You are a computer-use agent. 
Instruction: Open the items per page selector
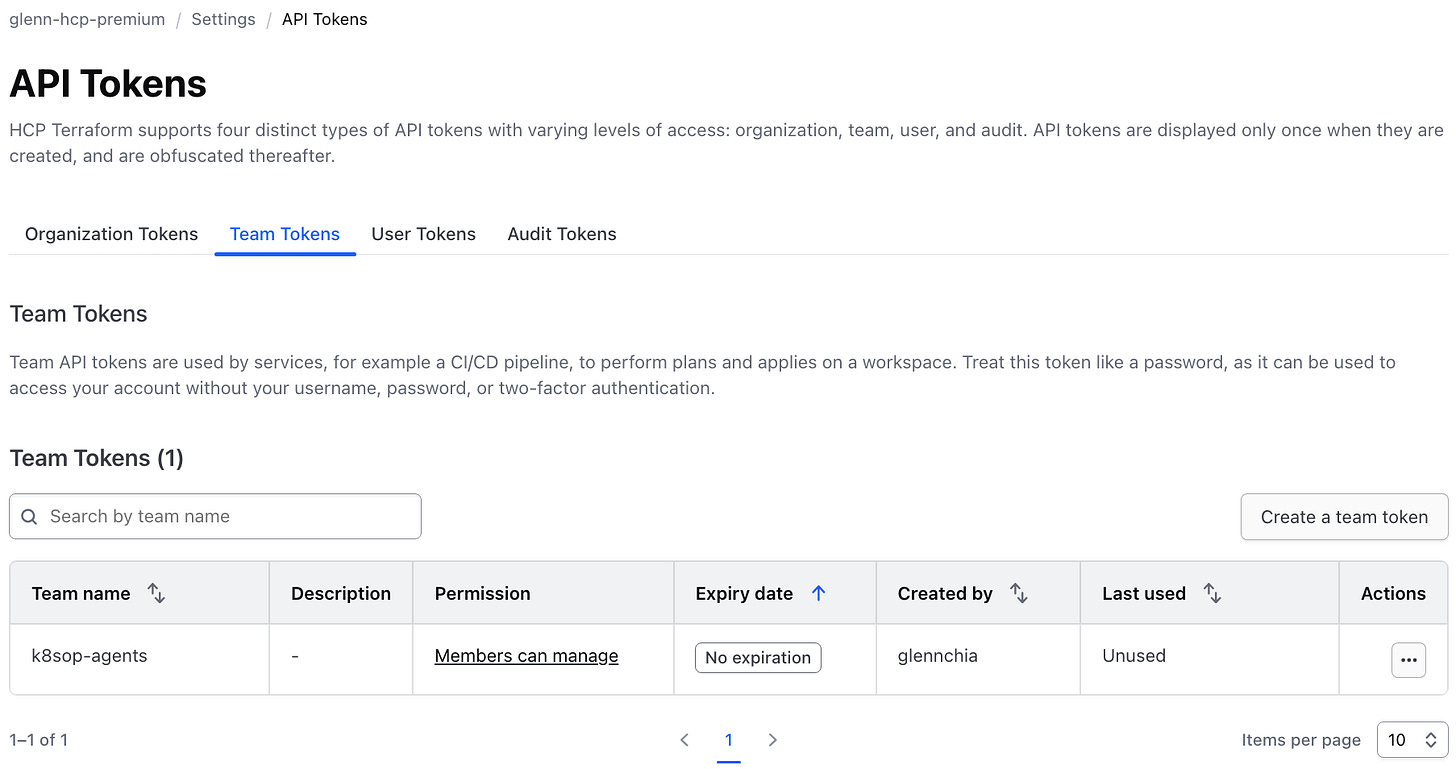point(1411,739)
